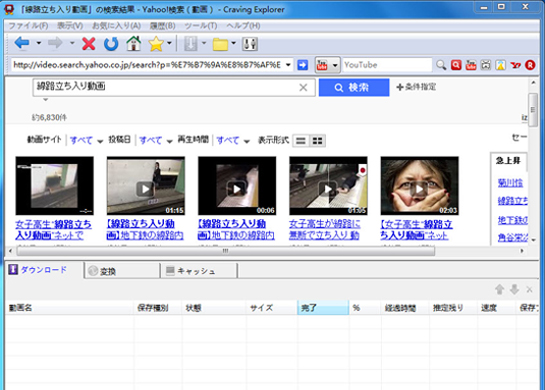545x390 pixels.
Task: Play video thumbnail with 00:06 duration
Action: coord(237,186)
